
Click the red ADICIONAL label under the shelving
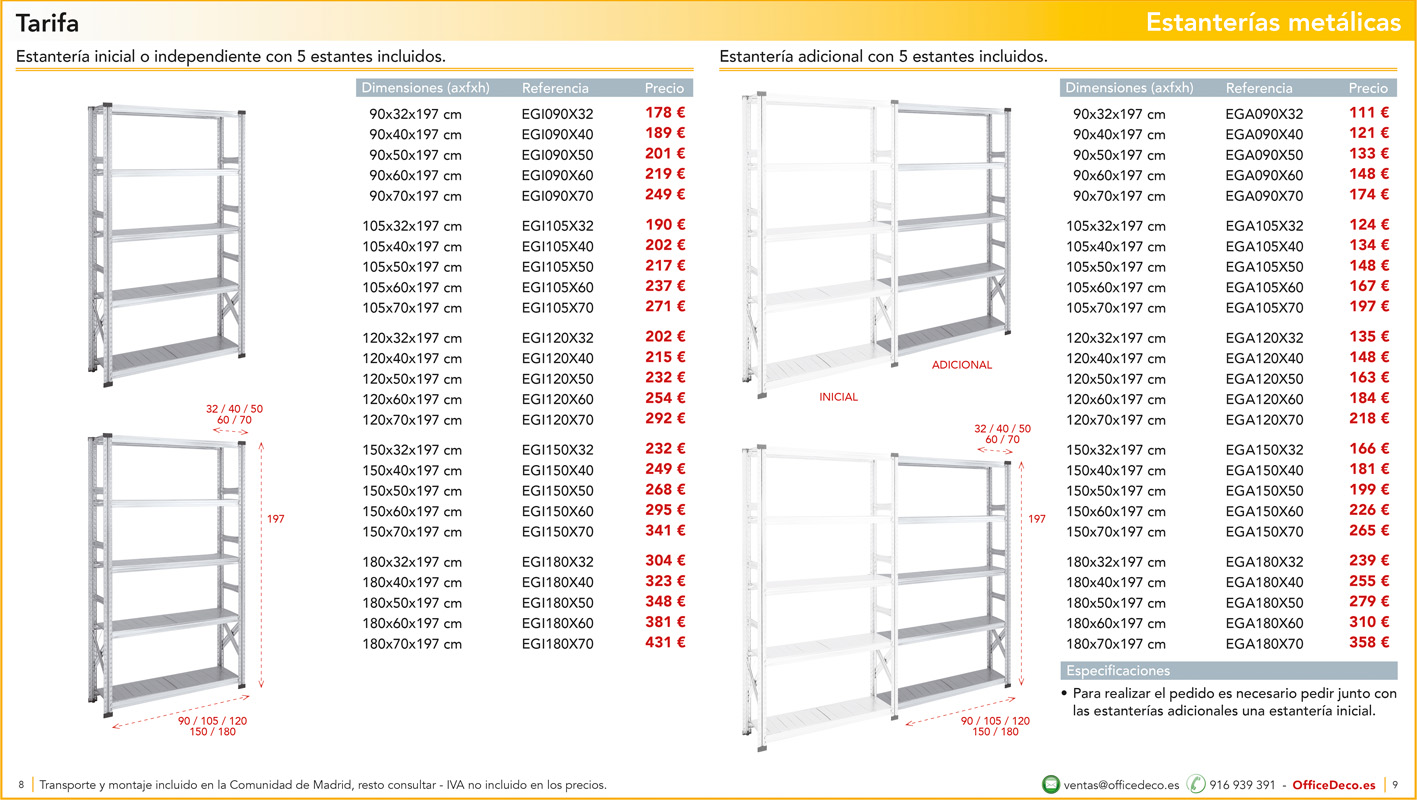tap(961, 365)
